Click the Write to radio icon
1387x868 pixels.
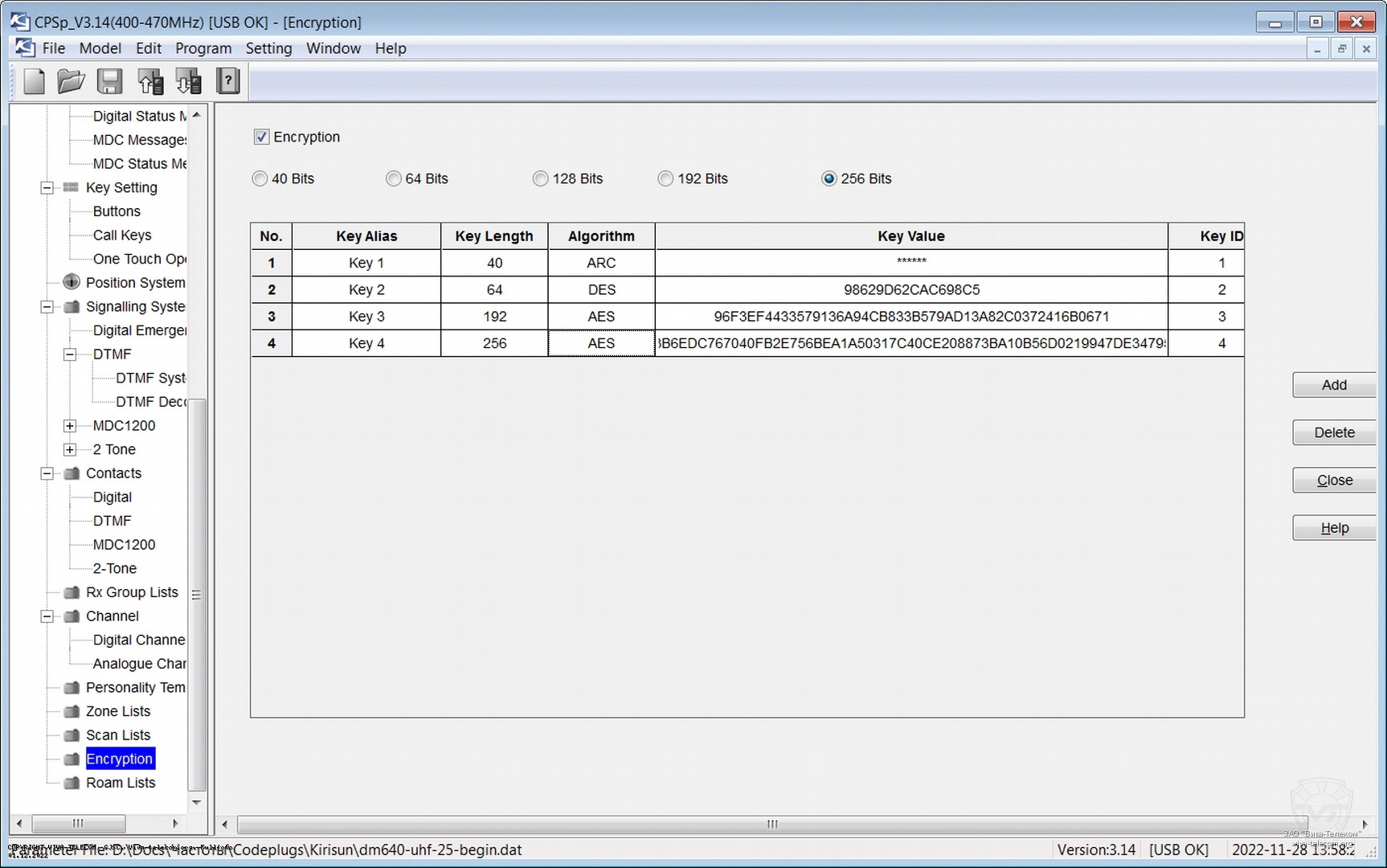point(189,81)
